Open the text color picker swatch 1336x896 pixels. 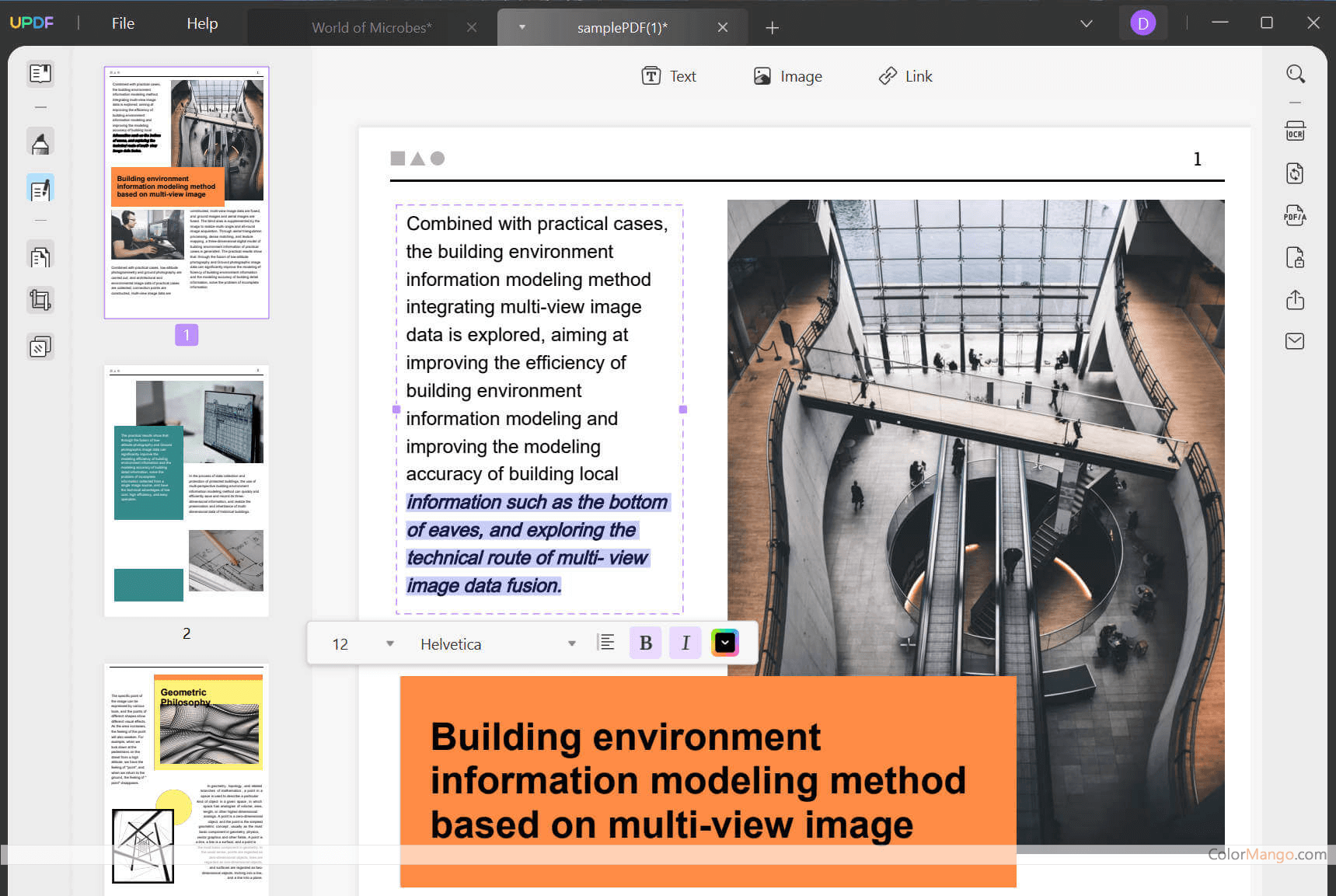click(724, 643)
